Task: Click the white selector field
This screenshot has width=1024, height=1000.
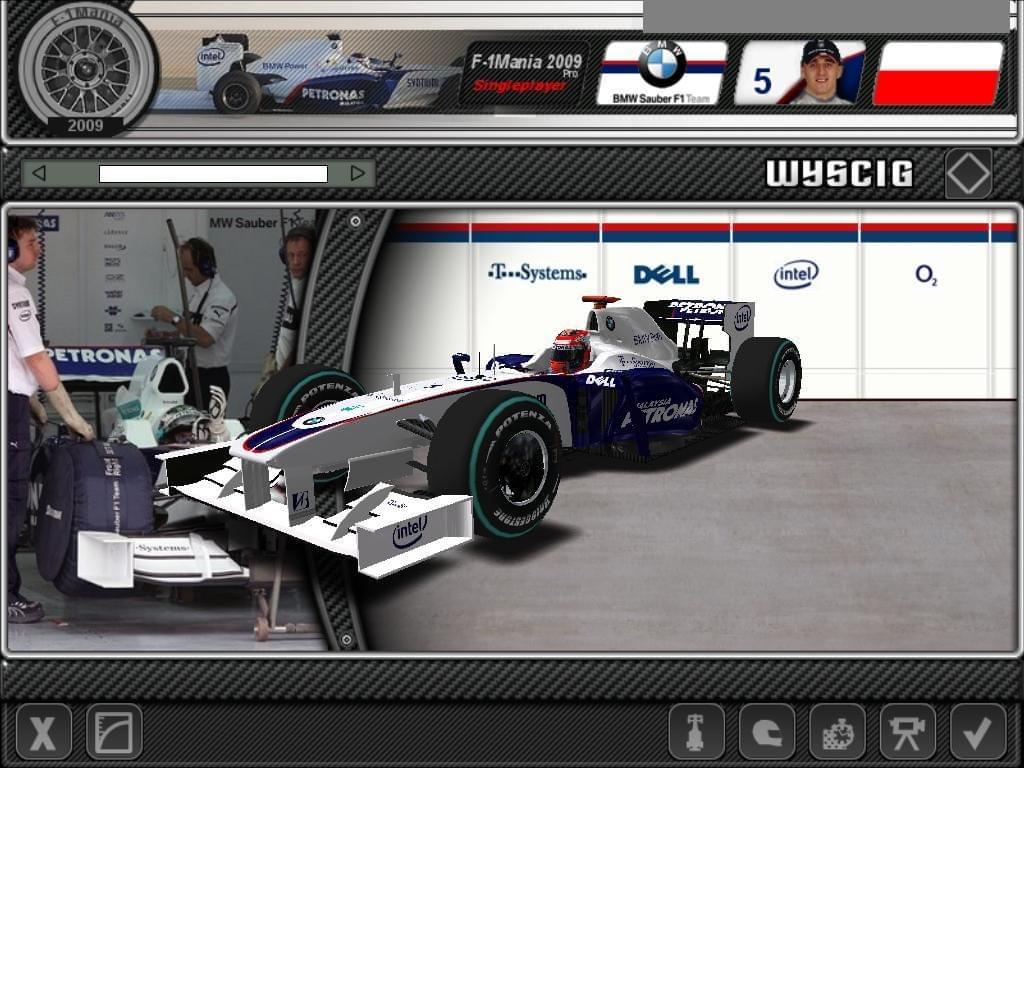Action: point(213,174)
